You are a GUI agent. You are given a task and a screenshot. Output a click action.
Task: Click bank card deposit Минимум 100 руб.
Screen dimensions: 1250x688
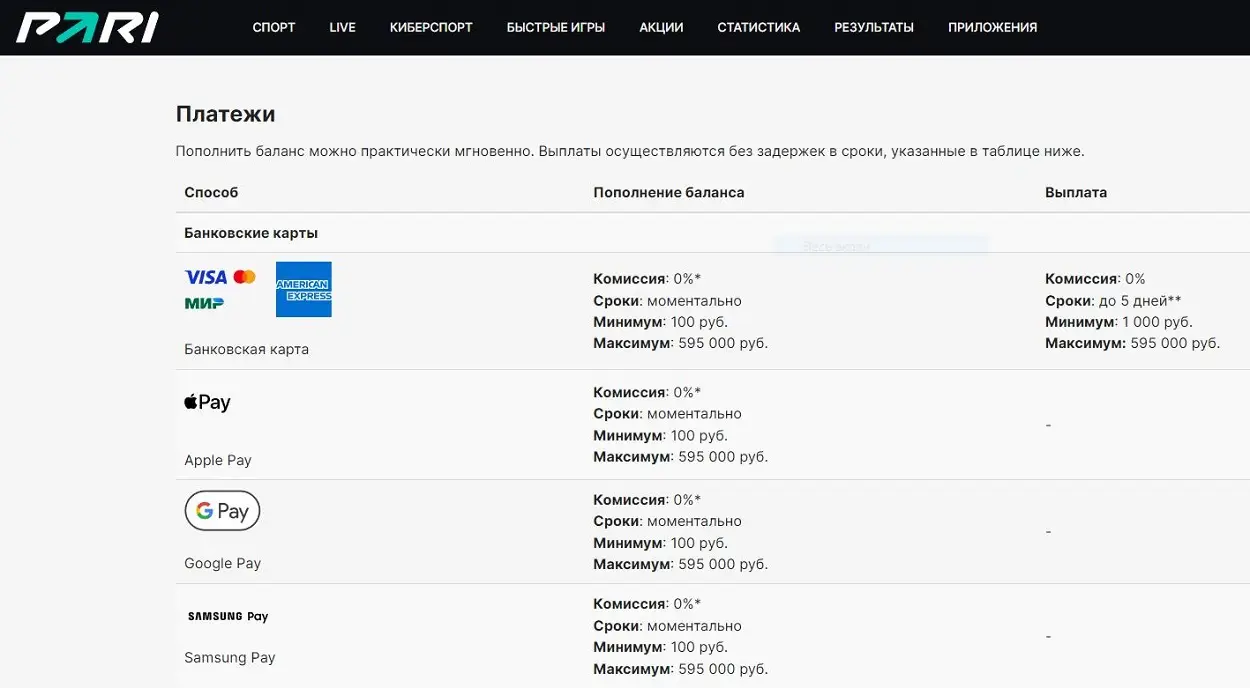(660, 322)
